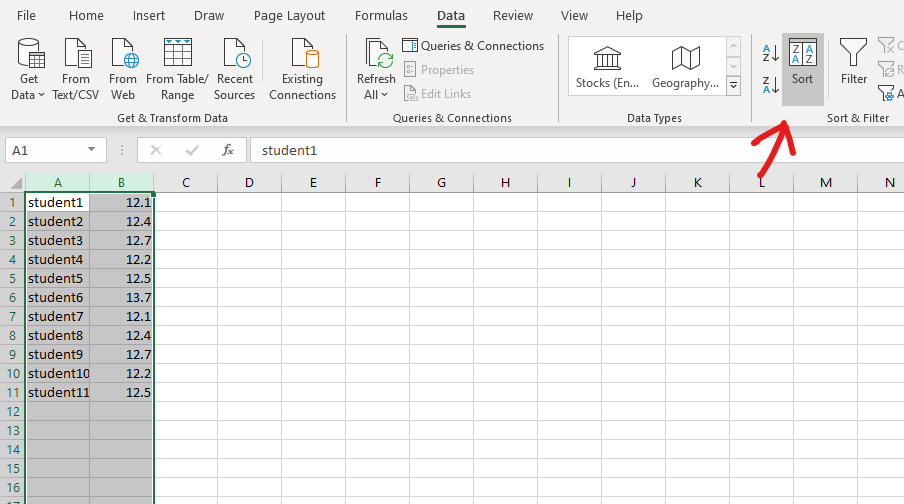Click Queries & Connections button

click(x=473, y=46)
